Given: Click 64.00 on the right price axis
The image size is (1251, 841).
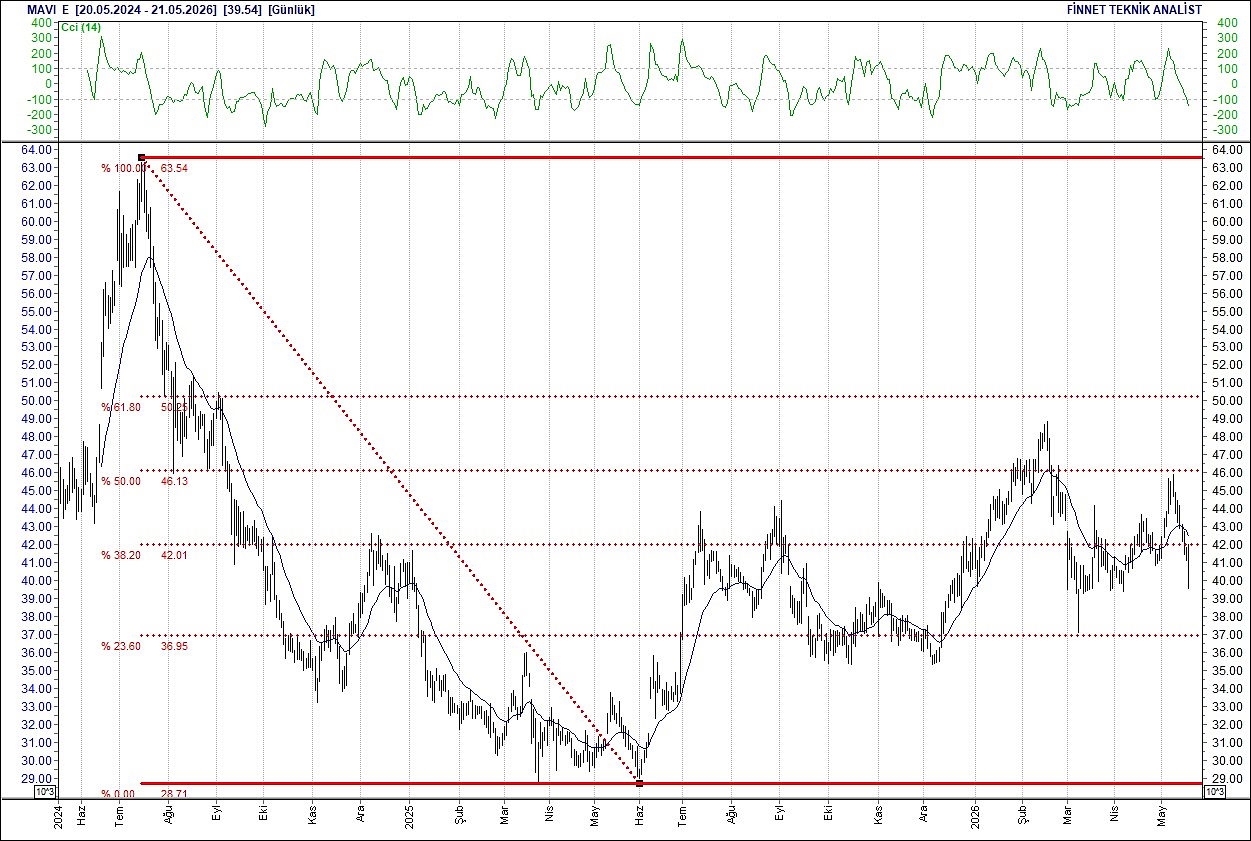Looking at the screenshot, I should coord(1225,150).
